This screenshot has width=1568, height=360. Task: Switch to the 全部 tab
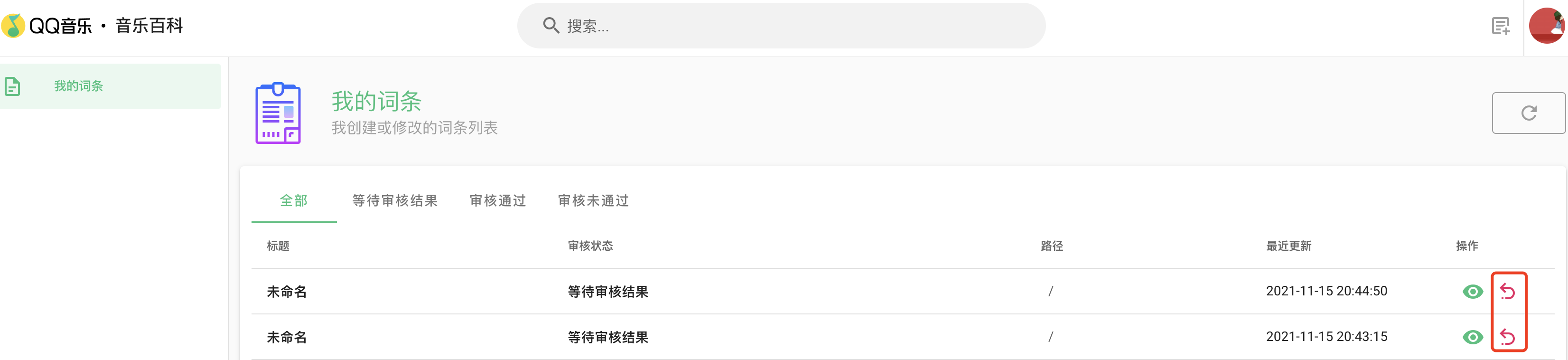pos(294,200)
